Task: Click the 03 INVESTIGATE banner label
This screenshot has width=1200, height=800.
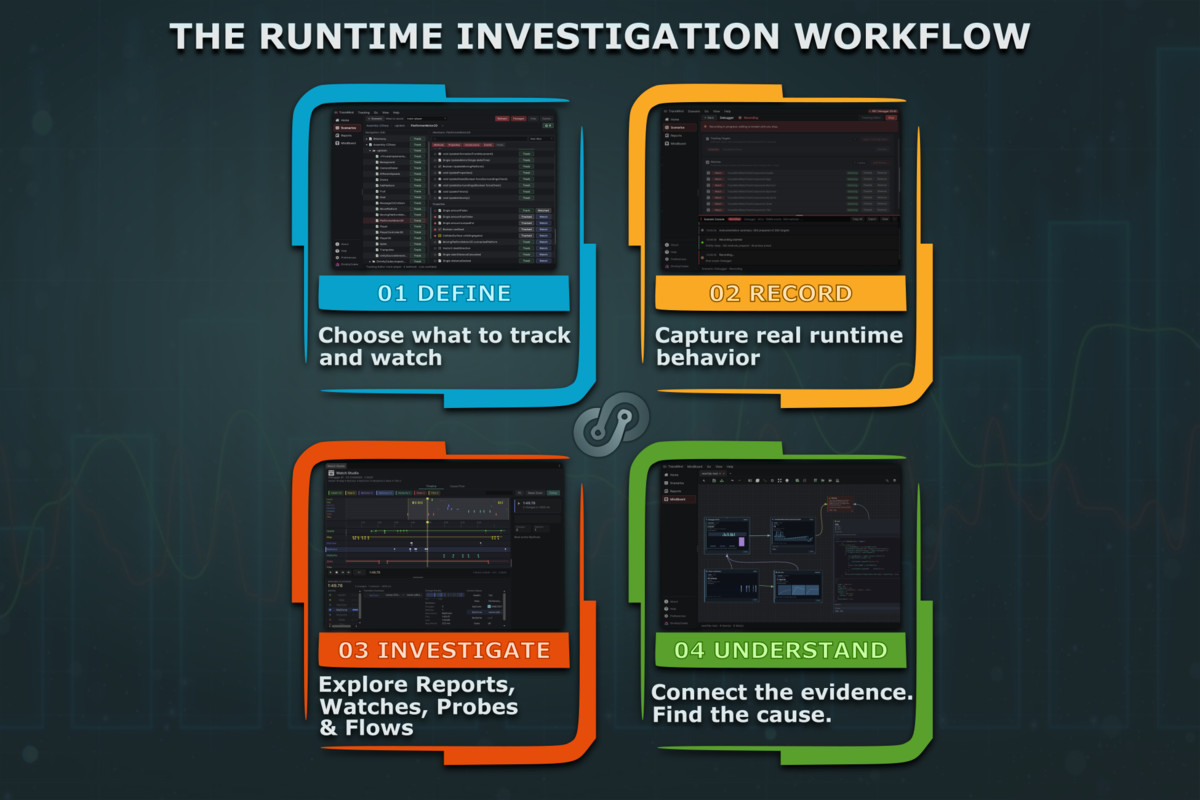Action: (444, 650)
